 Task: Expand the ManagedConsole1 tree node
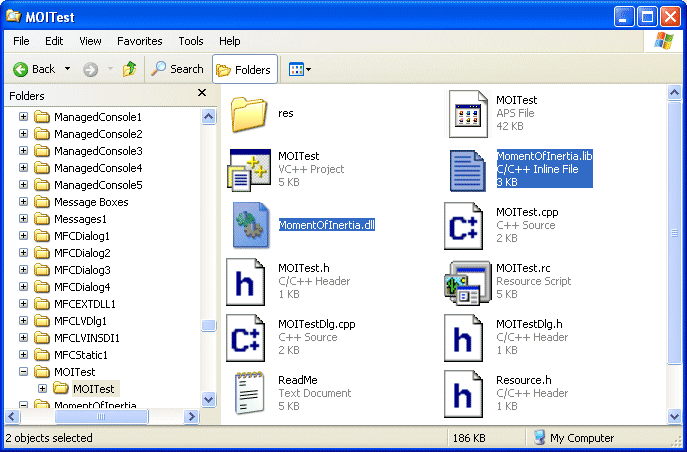coord(24,117)
